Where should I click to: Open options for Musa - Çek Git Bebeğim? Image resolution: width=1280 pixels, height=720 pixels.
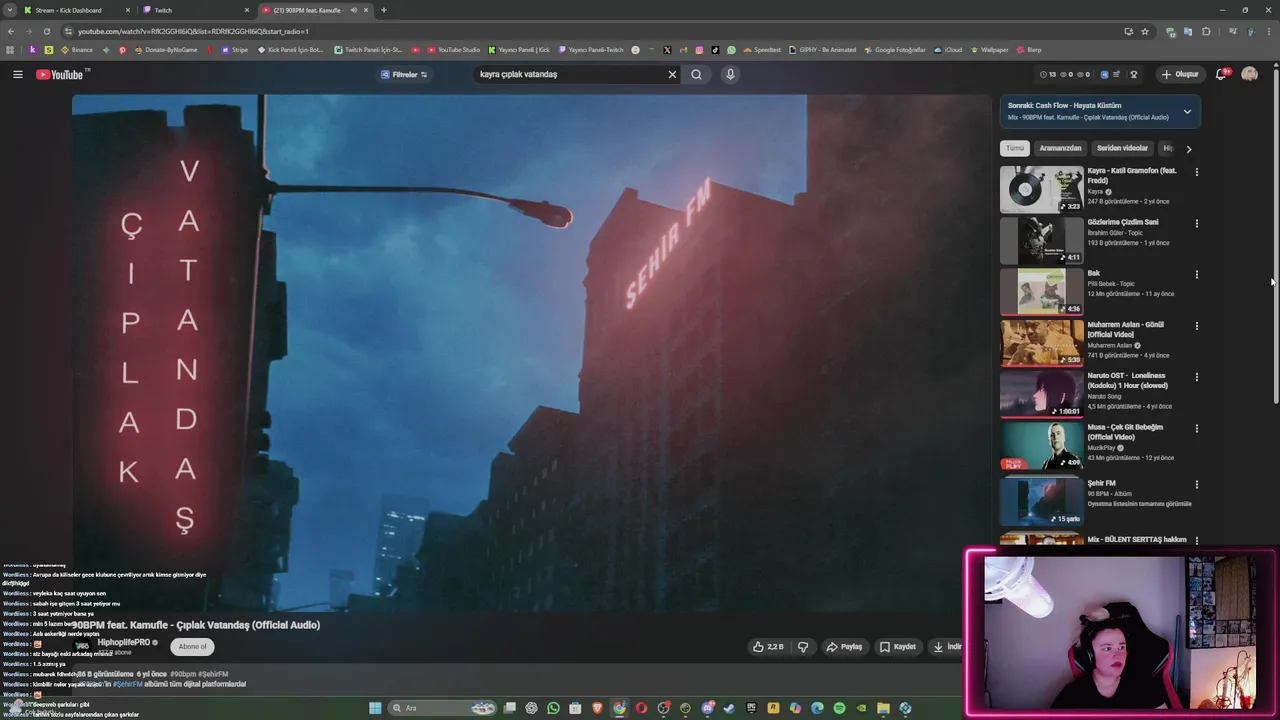[1196, 428]
